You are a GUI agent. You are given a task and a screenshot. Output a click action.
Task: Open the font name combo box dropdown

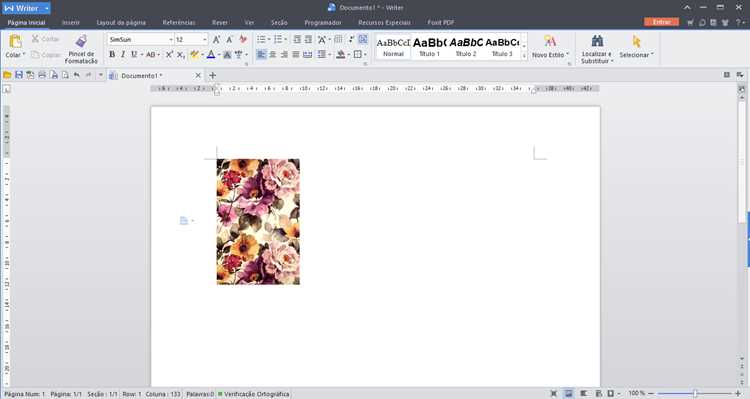pos(171,39)
